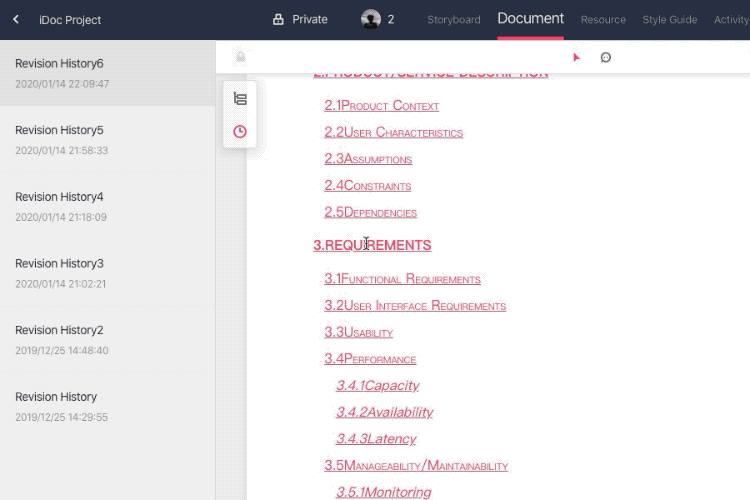Click timestamp 2020/01/14 21:02:21
This screenshot has height=500, width=750.
61,284
